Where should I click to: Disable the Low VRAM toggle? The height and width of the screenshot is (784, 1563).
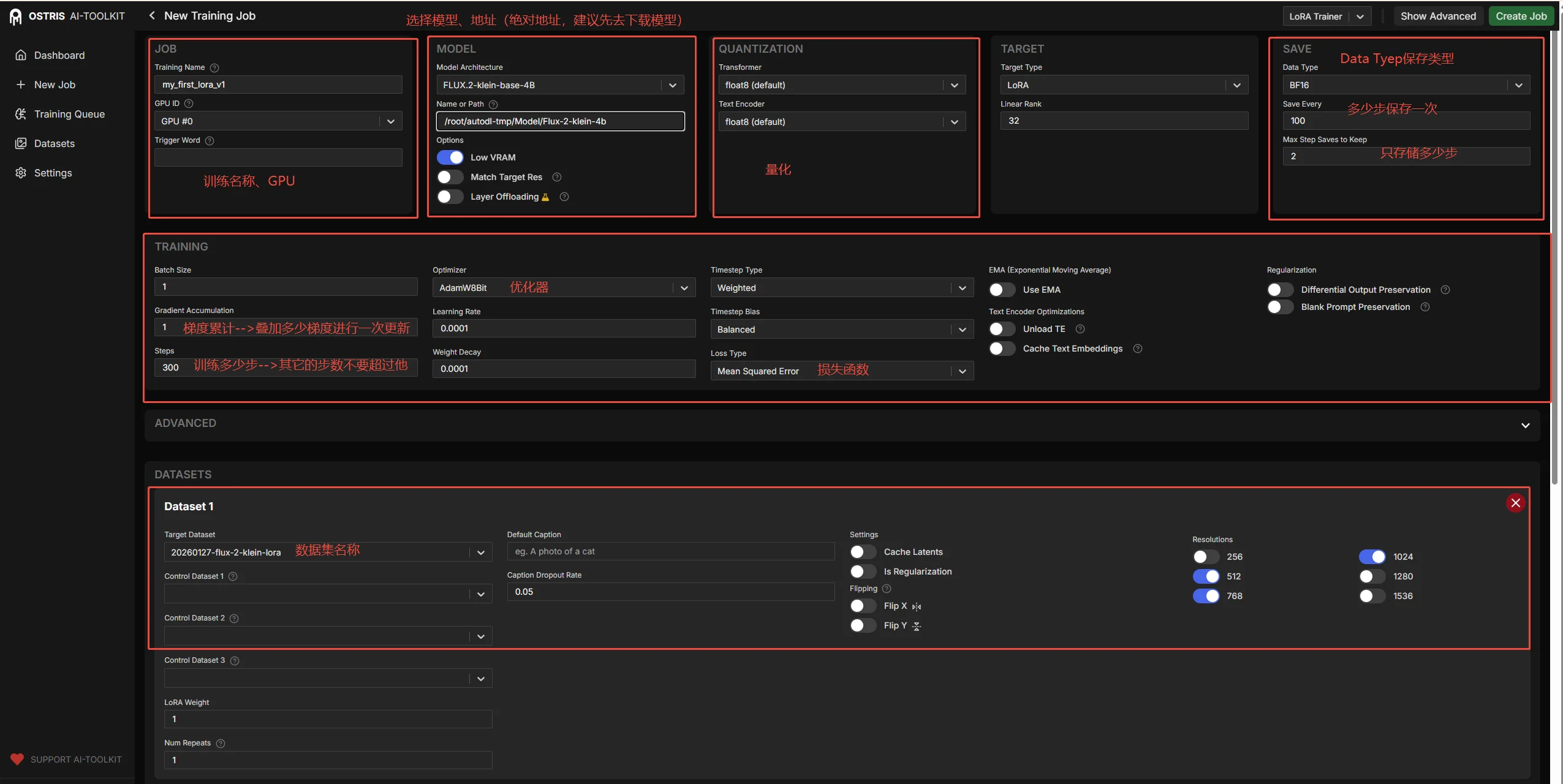[450, 157]
